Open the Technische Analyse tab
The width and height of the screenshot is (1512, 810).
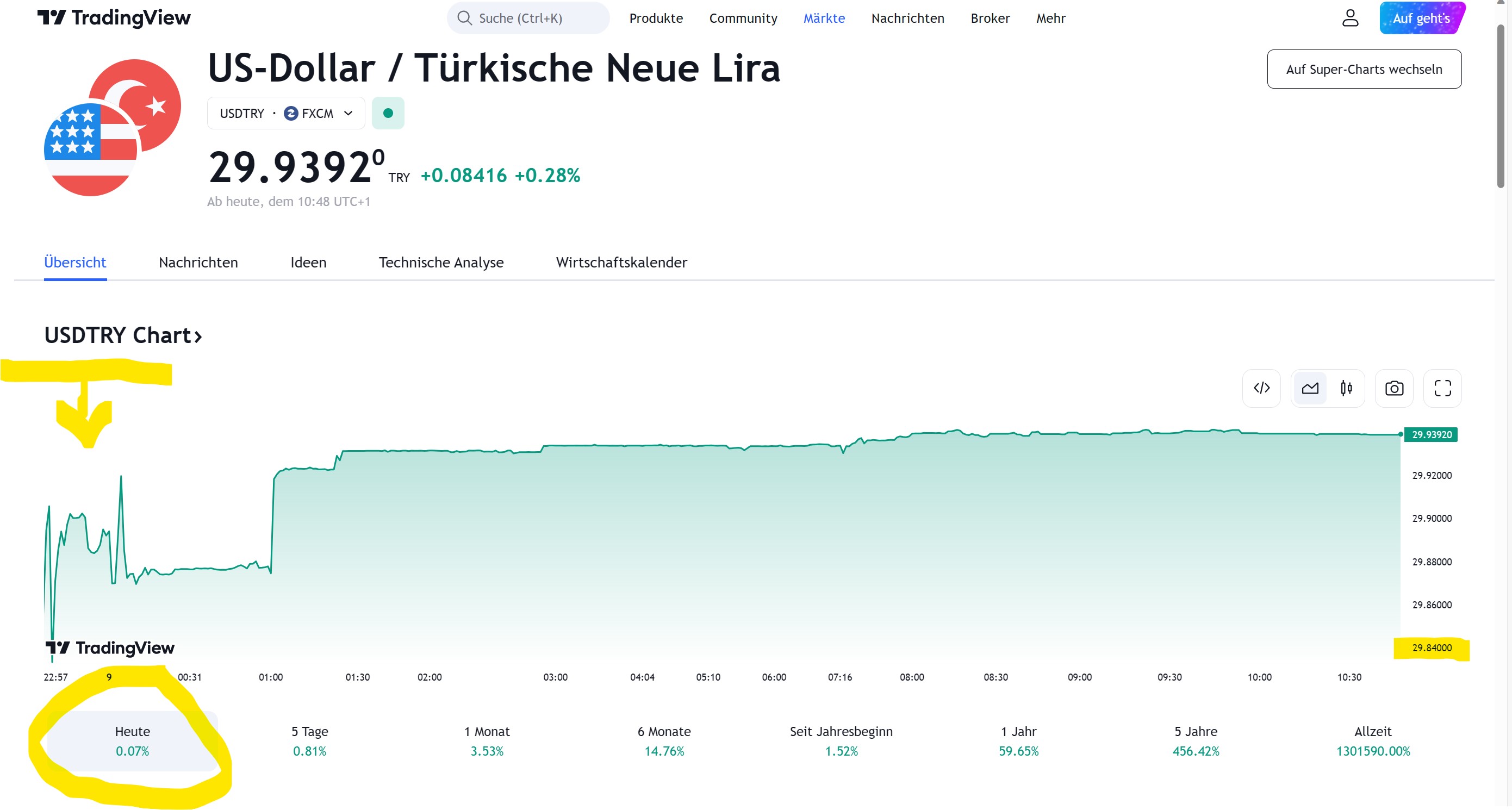441,263
